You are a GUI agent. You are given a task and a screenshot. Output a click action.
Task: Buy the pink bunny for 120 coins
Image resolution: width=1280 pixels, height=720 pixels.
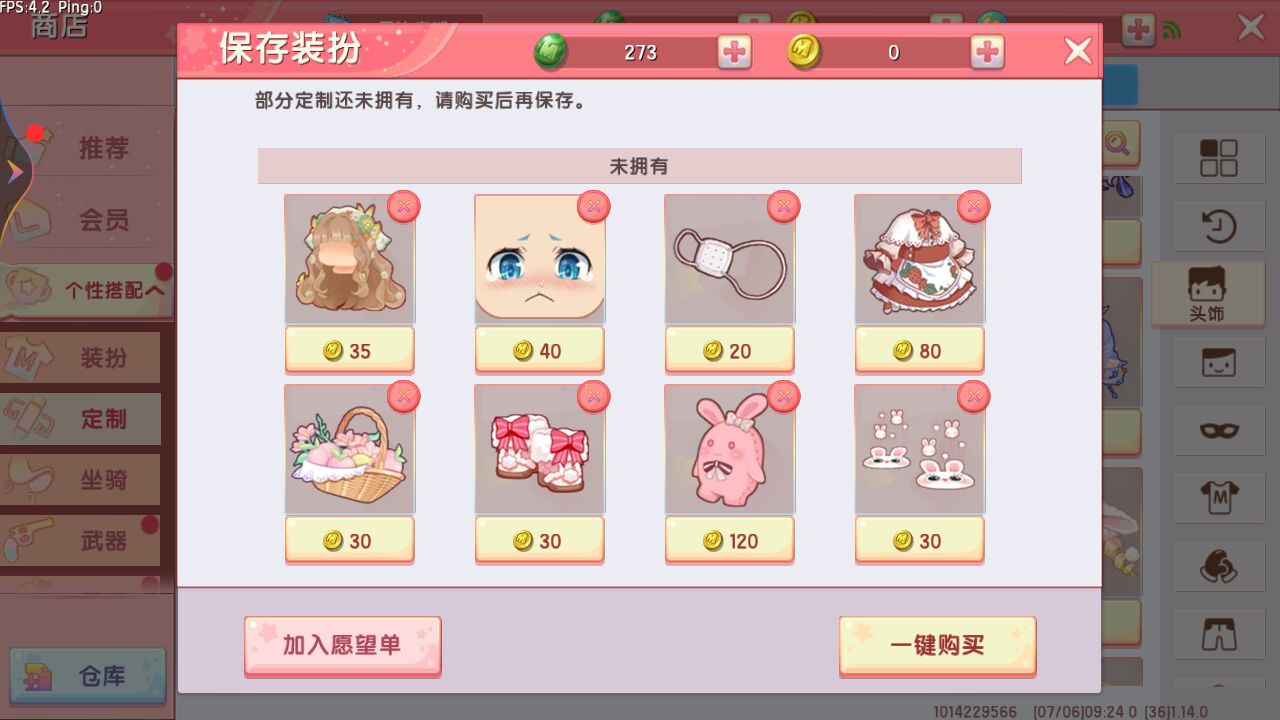coord(729,540)
